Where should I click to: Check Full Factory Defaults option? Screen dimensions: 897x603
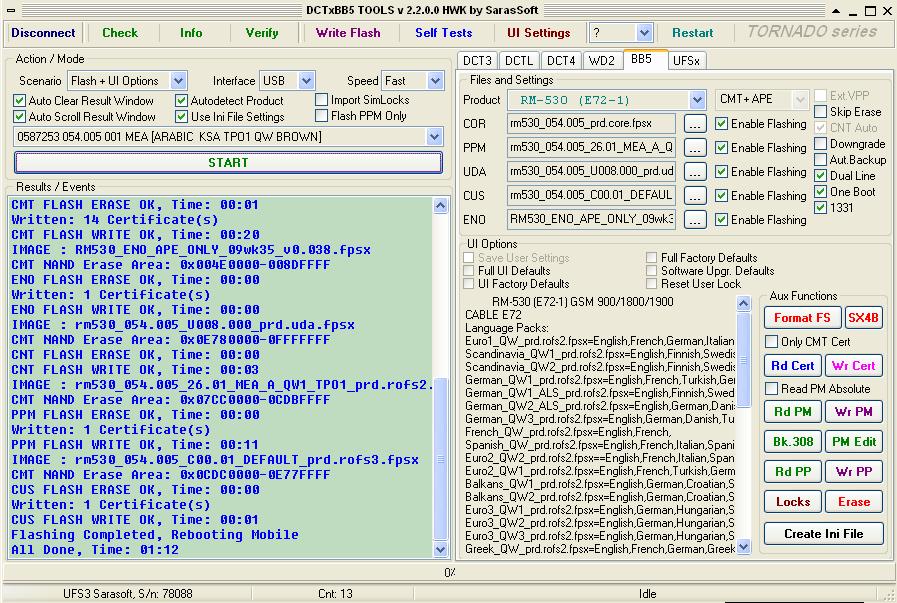[651, 257]
